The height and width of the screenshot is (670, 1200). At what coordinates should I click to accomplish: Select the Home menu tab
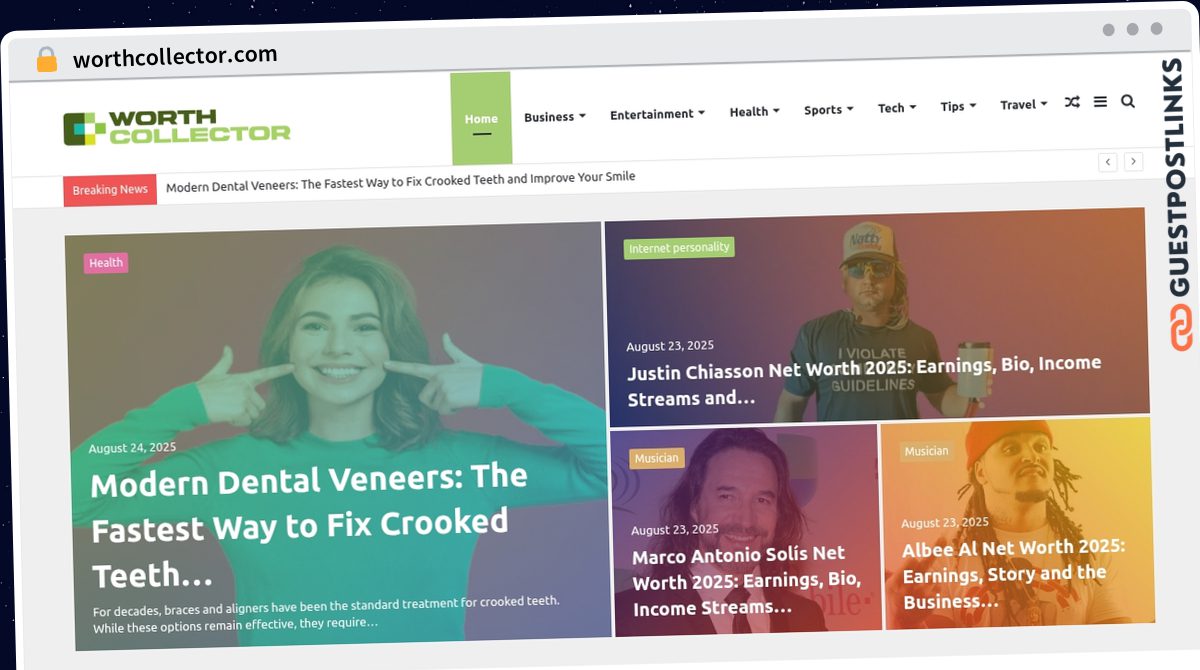click(481, 118)
